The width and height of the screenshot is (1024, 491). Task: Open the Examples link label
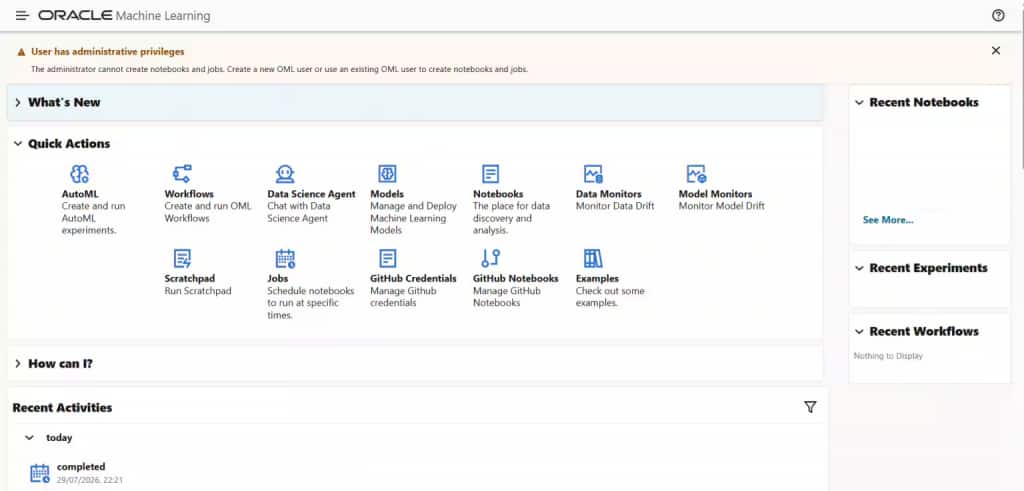[x=597, y=278]
